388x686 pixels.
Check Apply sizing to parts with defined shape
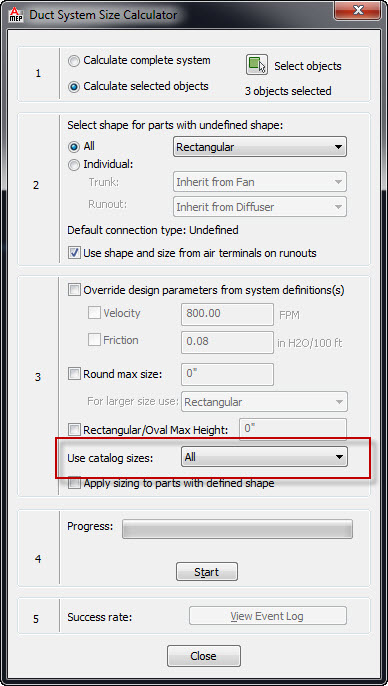(x=74, y=483)
